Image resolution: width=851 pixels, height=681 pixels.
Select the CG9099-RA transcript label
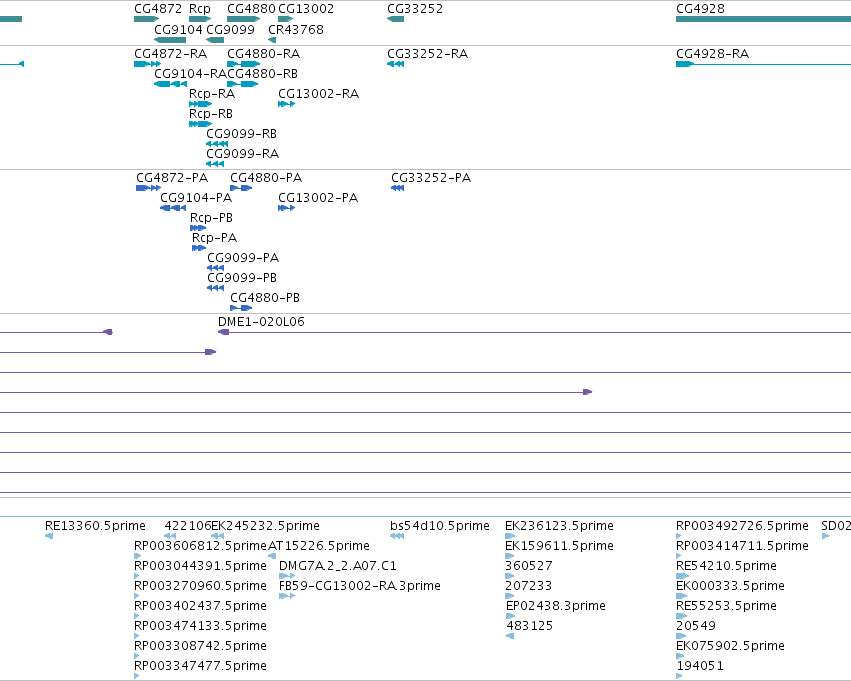click(x=243, y=154)
